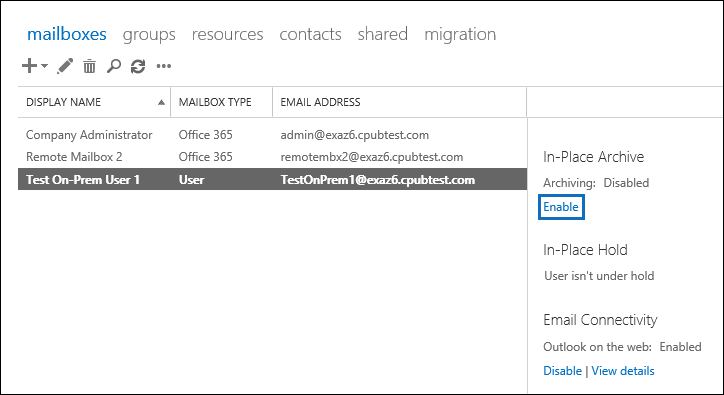
Task: Switch to the mailboxes tab
Action: coord(67,34)
